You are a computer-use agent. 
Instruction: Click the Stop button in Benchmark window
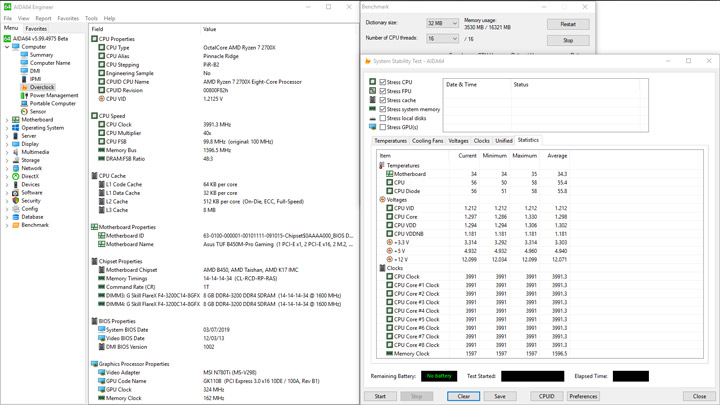point(568,40)
